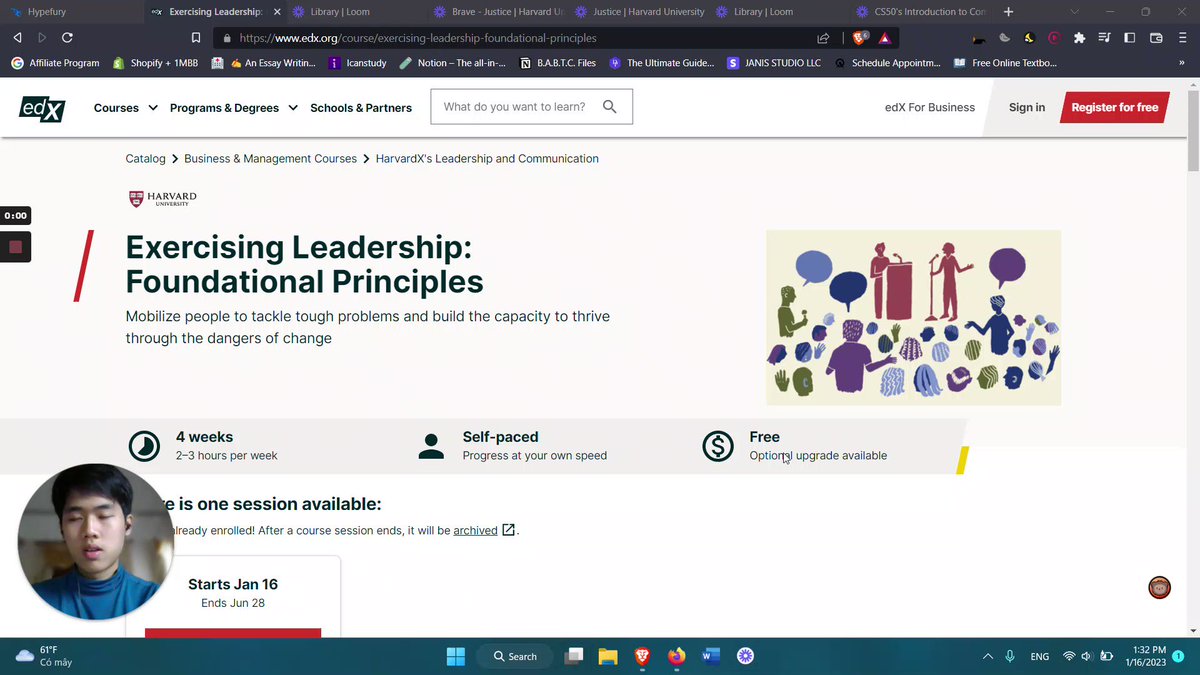Reload the page
Viewport: 1200px width, 675px height.
coord(67,38)
